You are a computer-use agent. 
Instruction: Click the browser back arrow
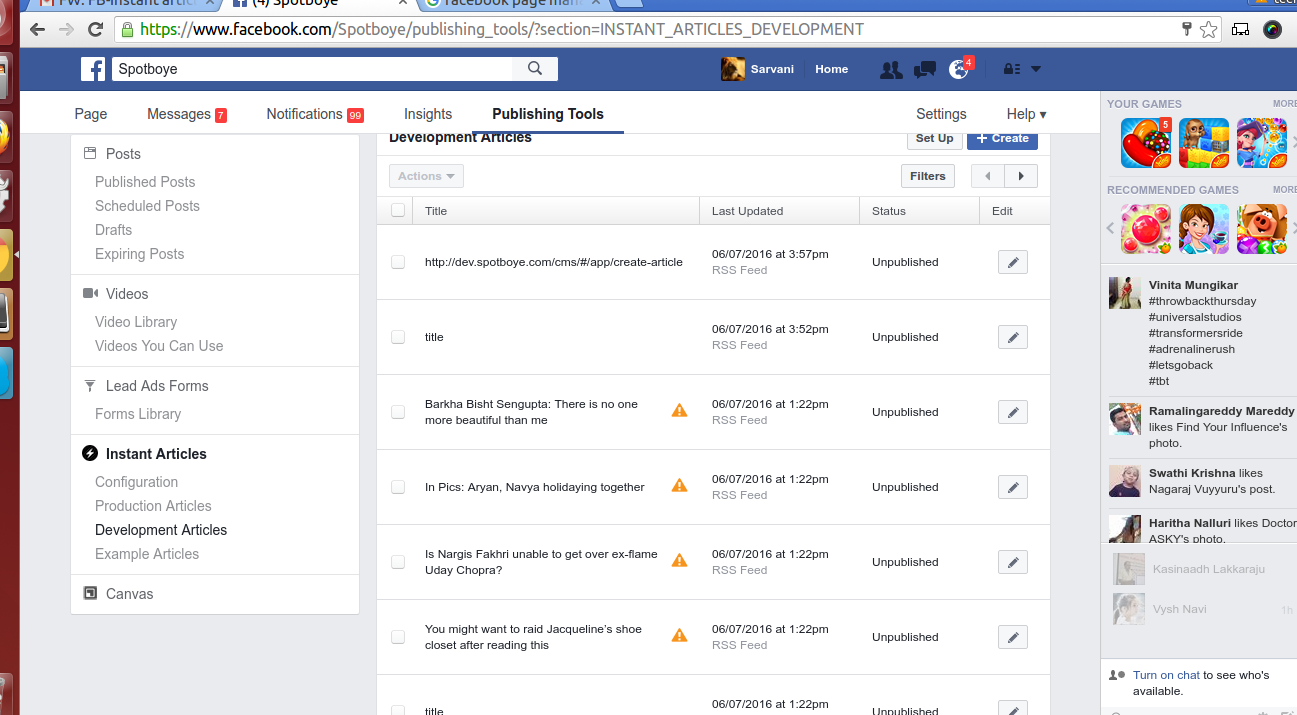click(x=38, y=29)
